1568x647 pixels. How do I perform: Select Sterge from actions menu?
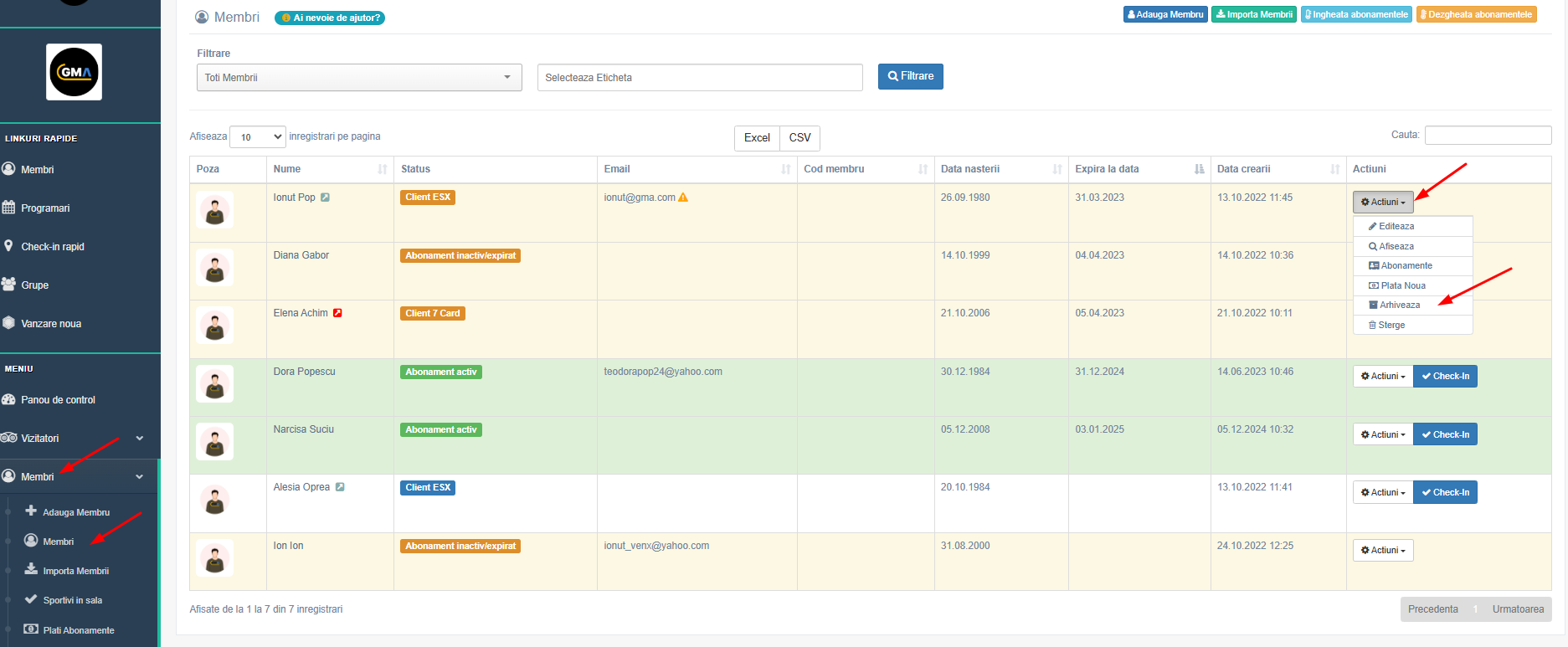pyautogui.click(x=1412, y=325)
